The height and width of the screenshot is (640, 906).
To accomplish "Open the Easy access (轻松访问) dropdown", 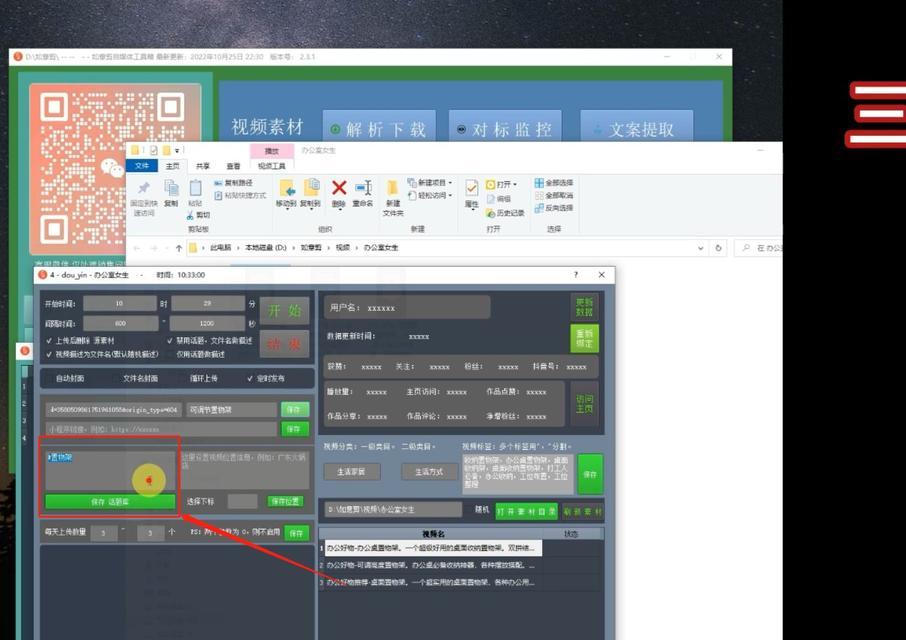I will pyautogui.click(x=430, y=195).
